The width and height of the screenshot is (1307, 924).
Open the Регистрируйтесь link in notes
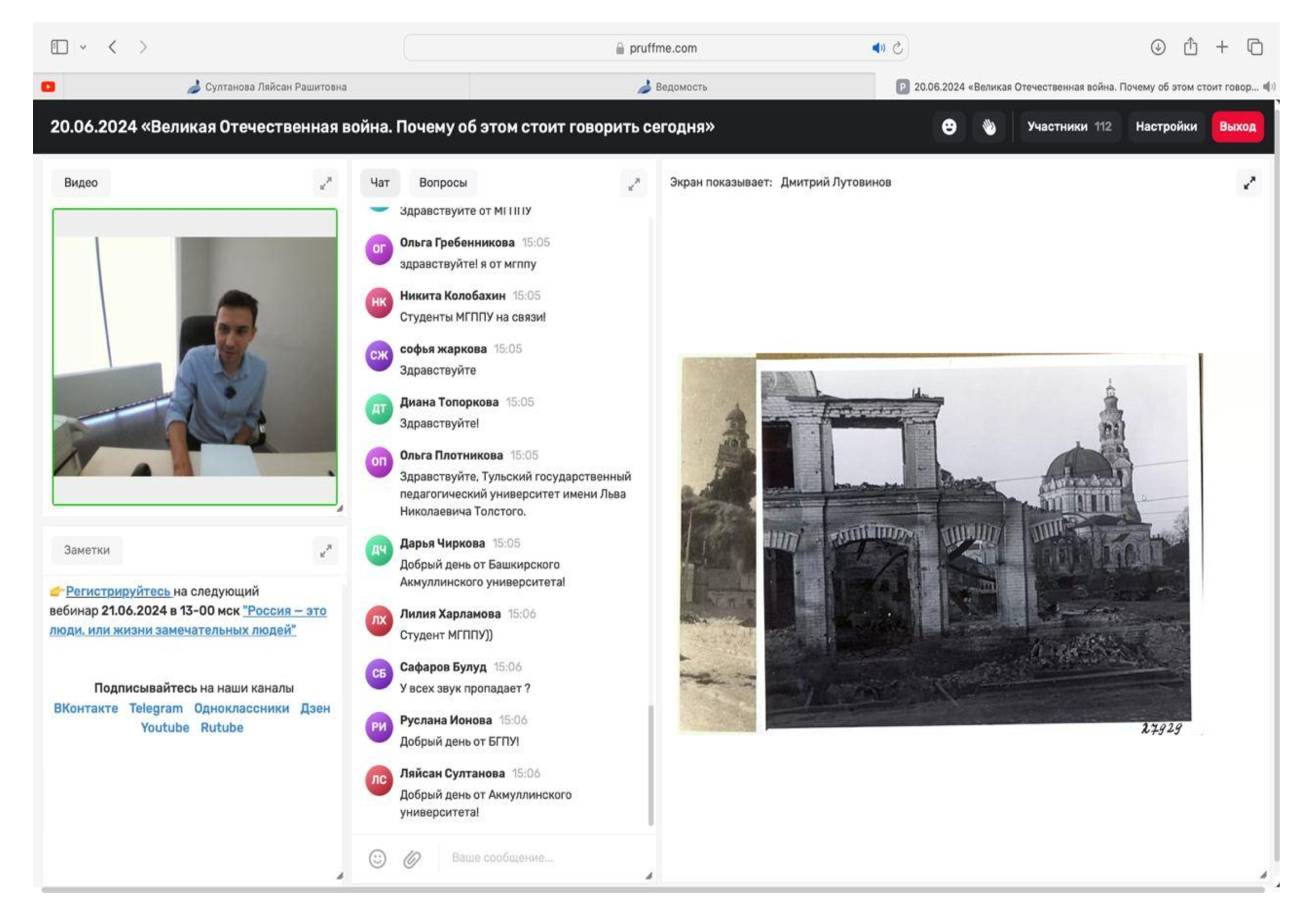[x=118, y=591]
